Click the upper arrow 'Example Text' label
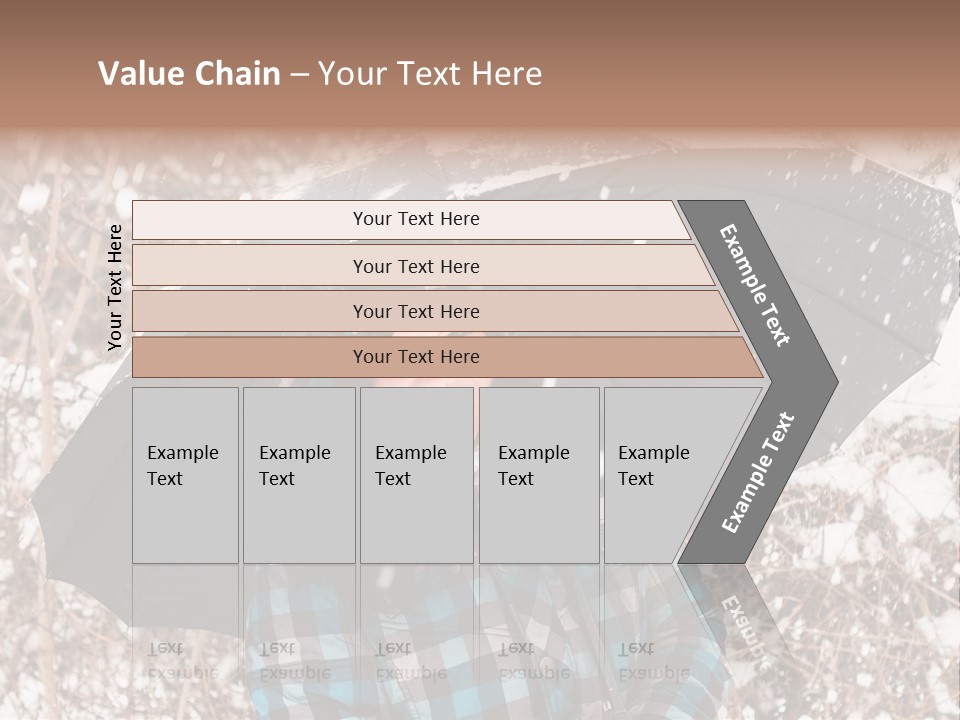The image size is (960, 720). (x=754, y=285)
